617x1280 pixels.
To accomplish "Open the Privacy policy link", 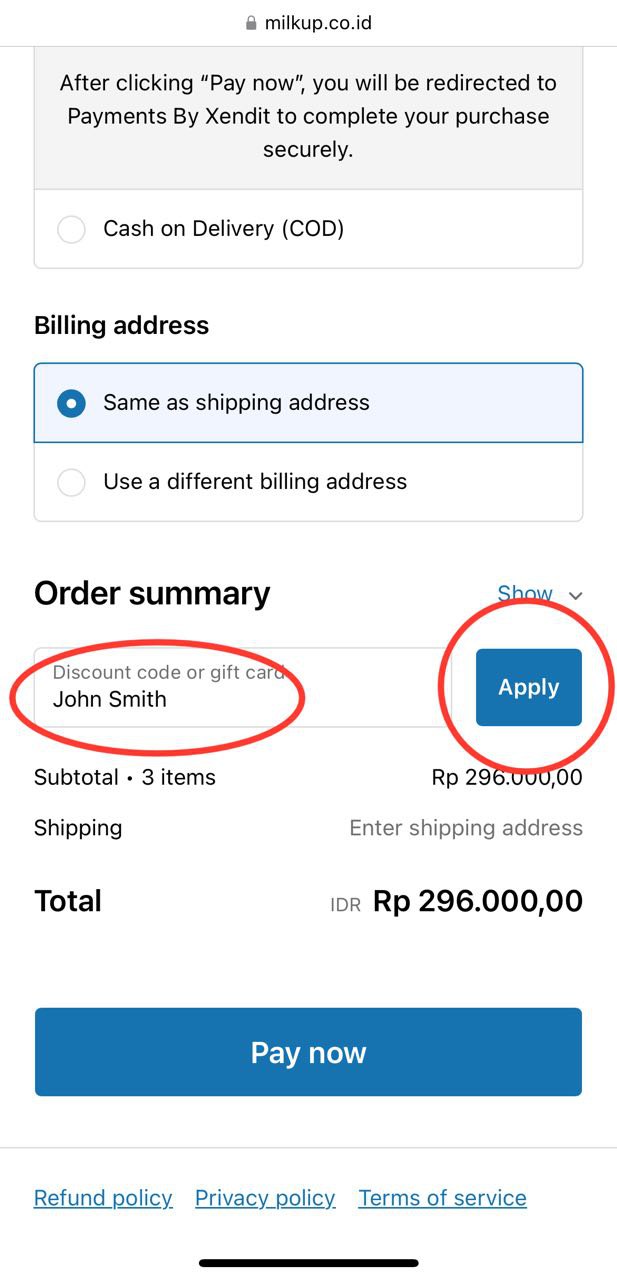I will pos(265,1198).
